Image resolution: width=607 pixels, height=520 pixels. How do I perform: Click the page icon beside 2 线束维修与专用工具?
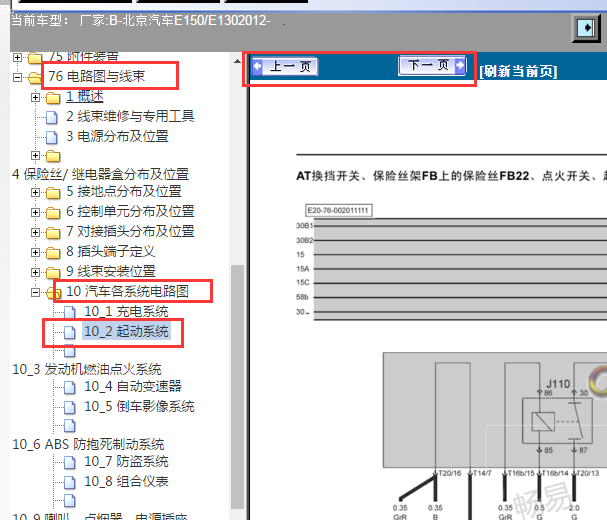coord(52,117)
